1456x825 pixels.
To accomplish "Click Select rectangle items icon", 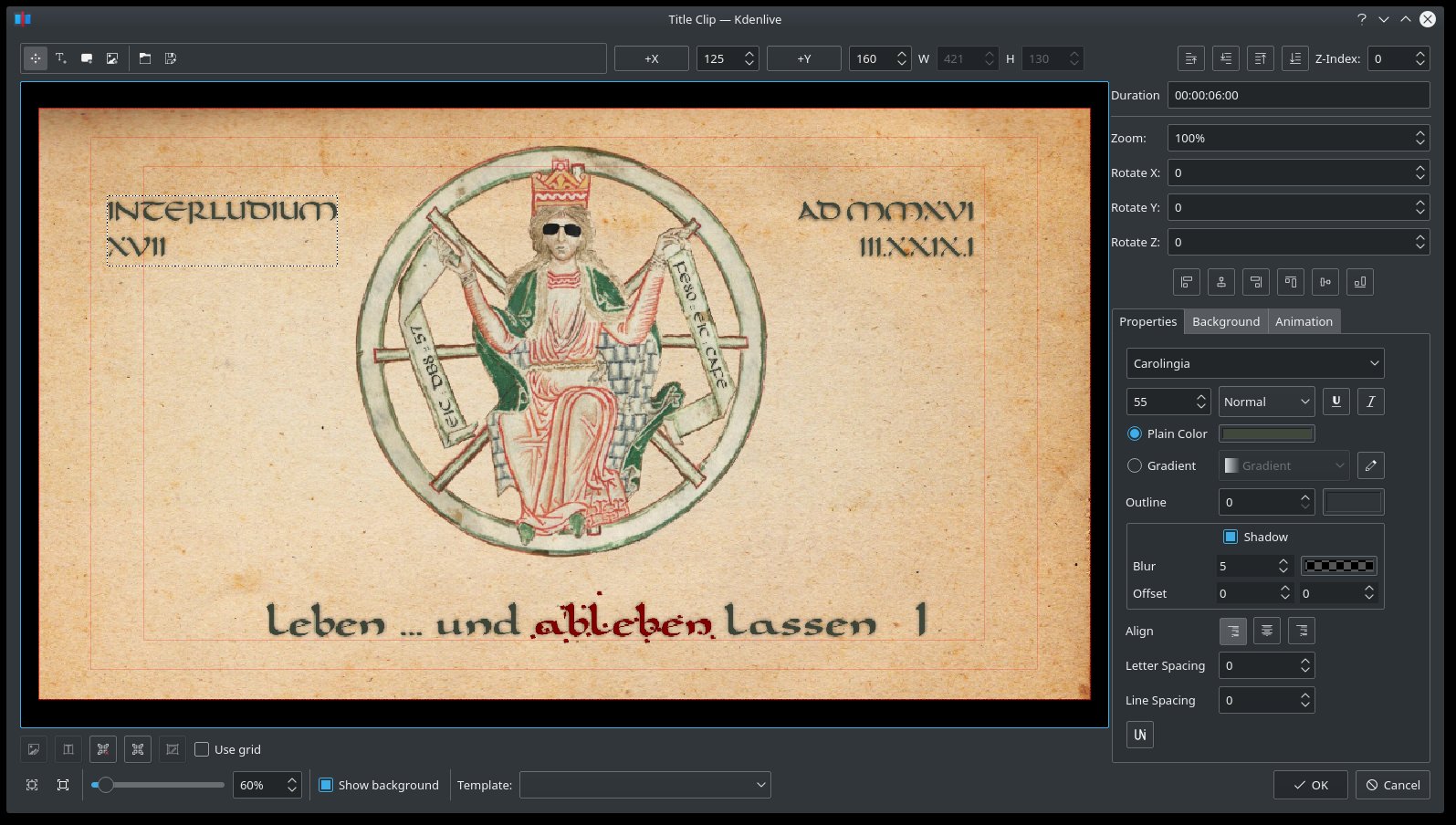I will pos(173,749).
